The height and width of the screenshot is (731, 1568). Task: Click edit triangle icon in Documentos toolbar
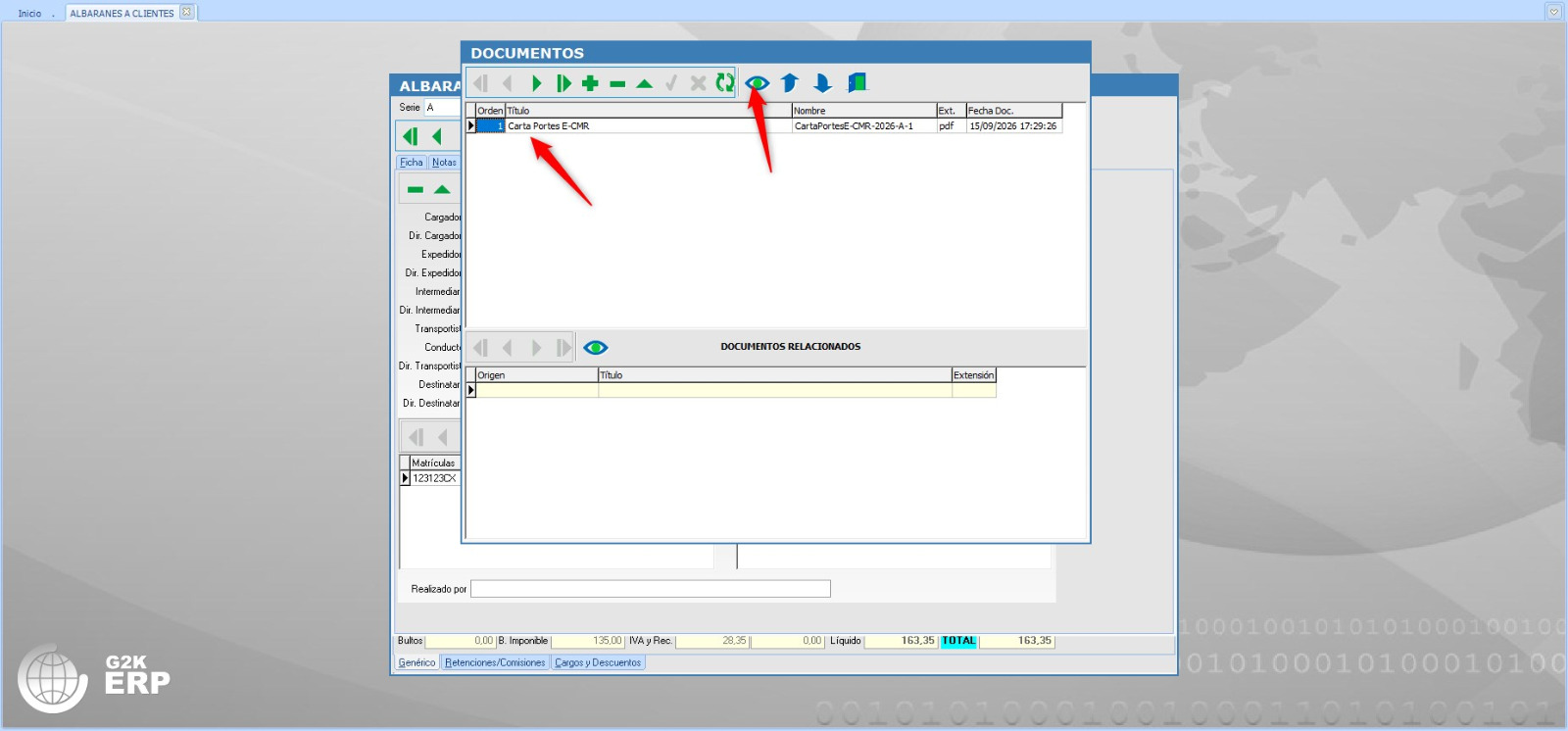point(644,84)
